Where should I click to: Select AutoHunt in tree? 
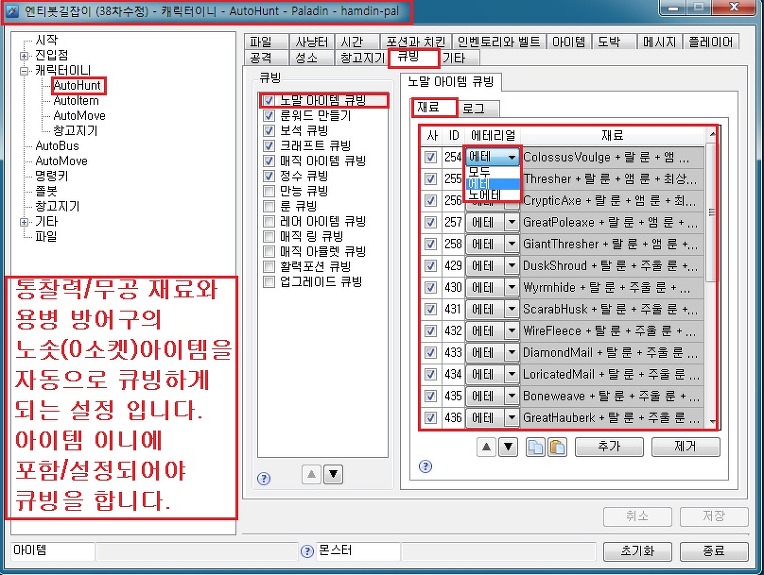[77, 86]
